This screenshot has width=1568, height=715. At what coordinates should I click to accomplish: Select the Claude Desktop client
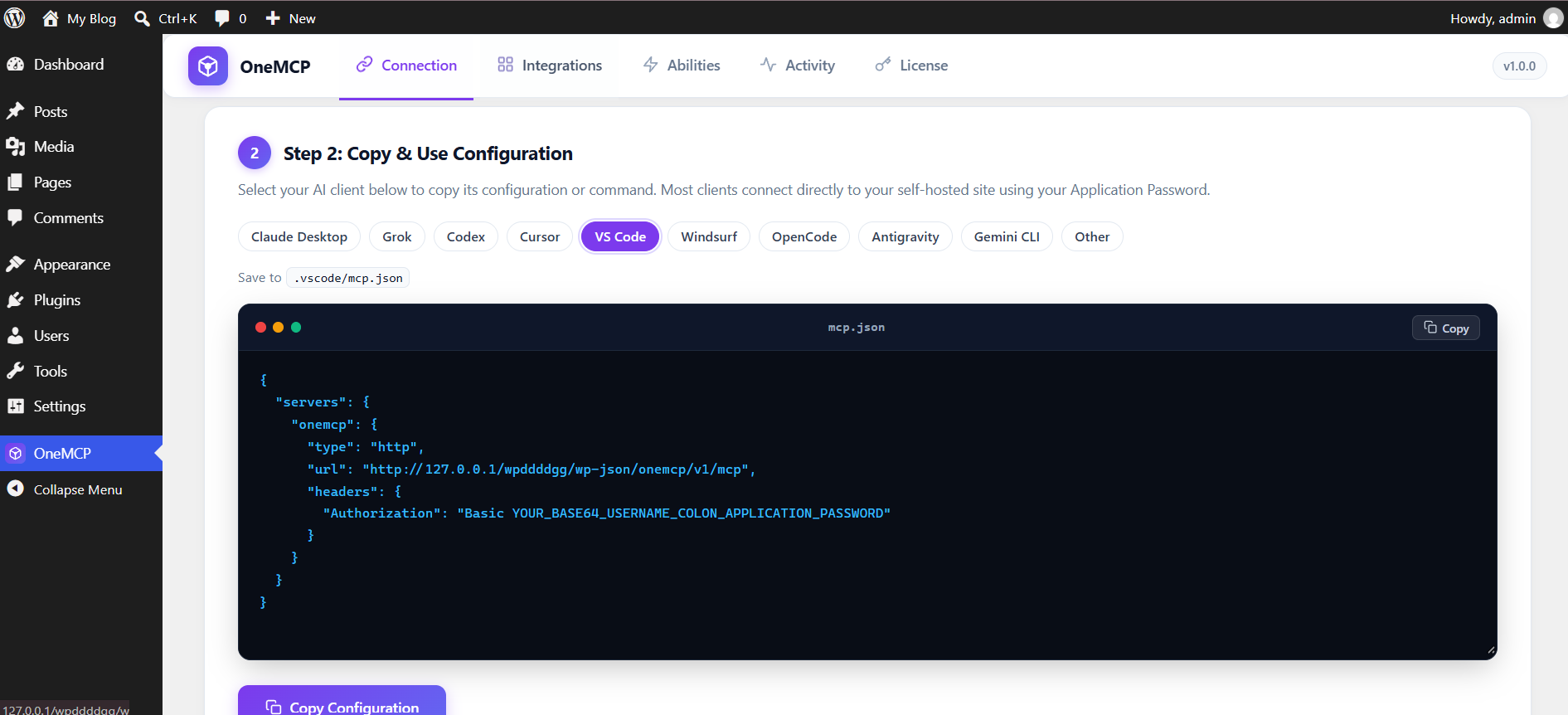click(x=299, y=236)
